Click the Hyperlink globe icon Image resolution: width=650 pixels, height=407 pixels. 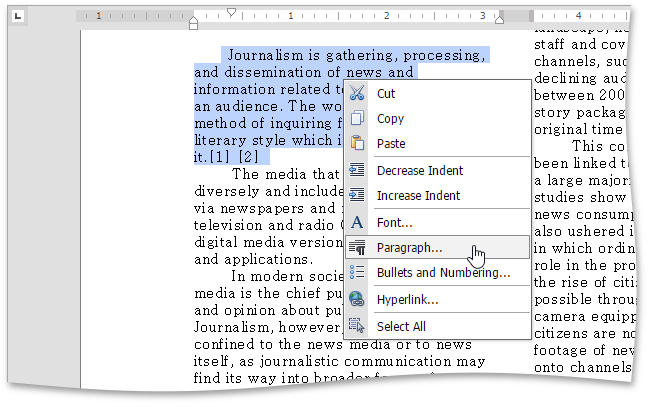click(x=357, y=299)
